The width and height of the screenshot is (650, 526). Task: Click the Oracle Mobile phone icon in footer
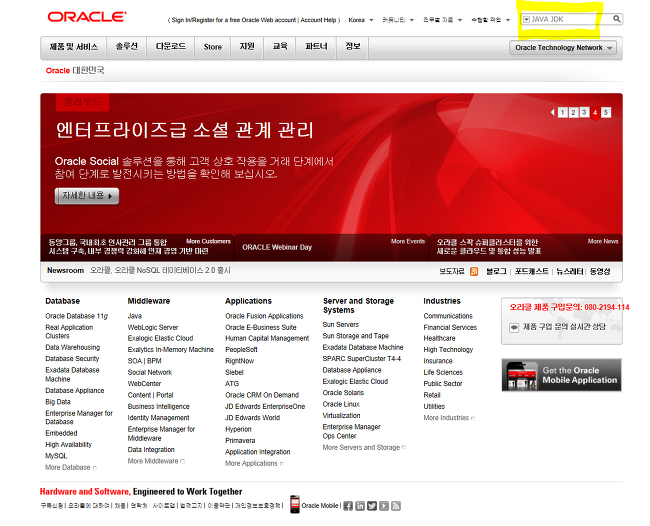coord(295,504)
